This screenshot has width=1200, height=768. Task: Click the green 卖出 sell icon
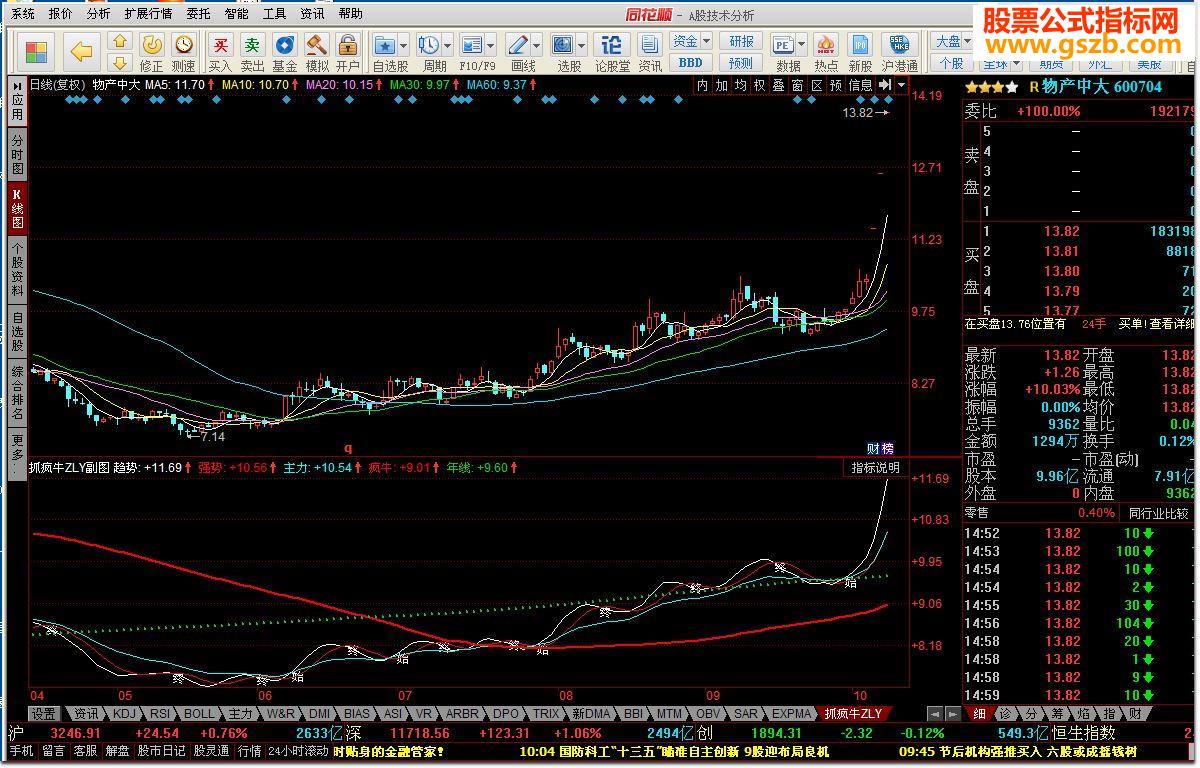click(x=253, y=45)
